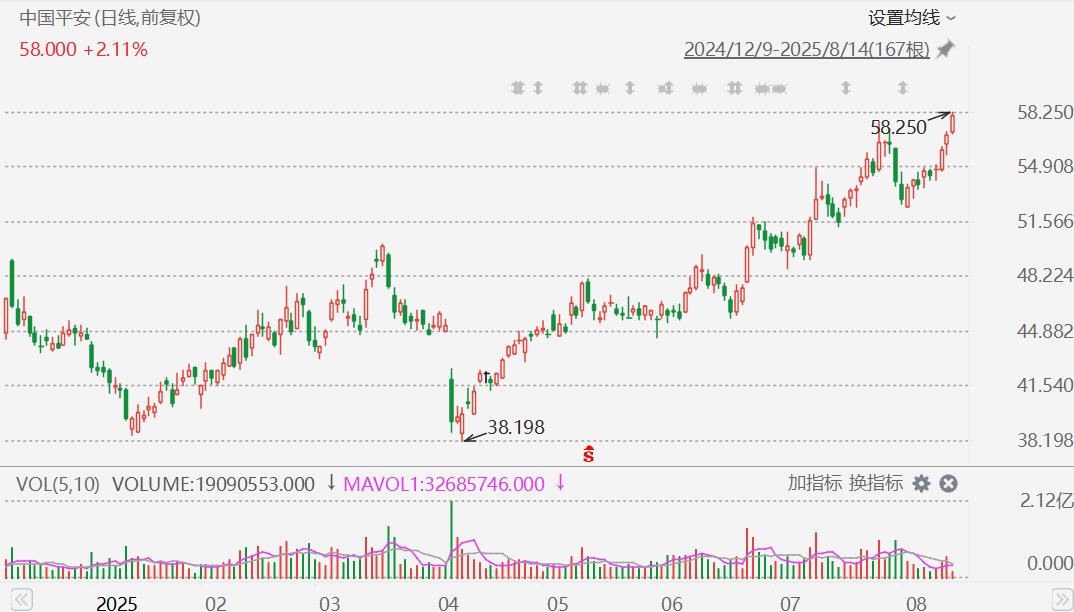This screenshot has width=1074, height=612.
Task: Click the 58.250 high annotation beside the arrow
Action: pyautogui.click(x=898, y=127)
